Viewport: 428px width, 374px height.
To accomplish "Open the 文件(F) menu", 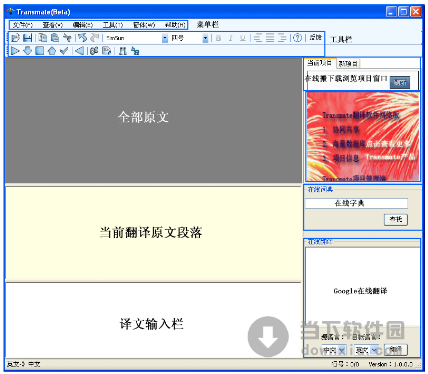I will pyautogui.click(x=22, y=25).
